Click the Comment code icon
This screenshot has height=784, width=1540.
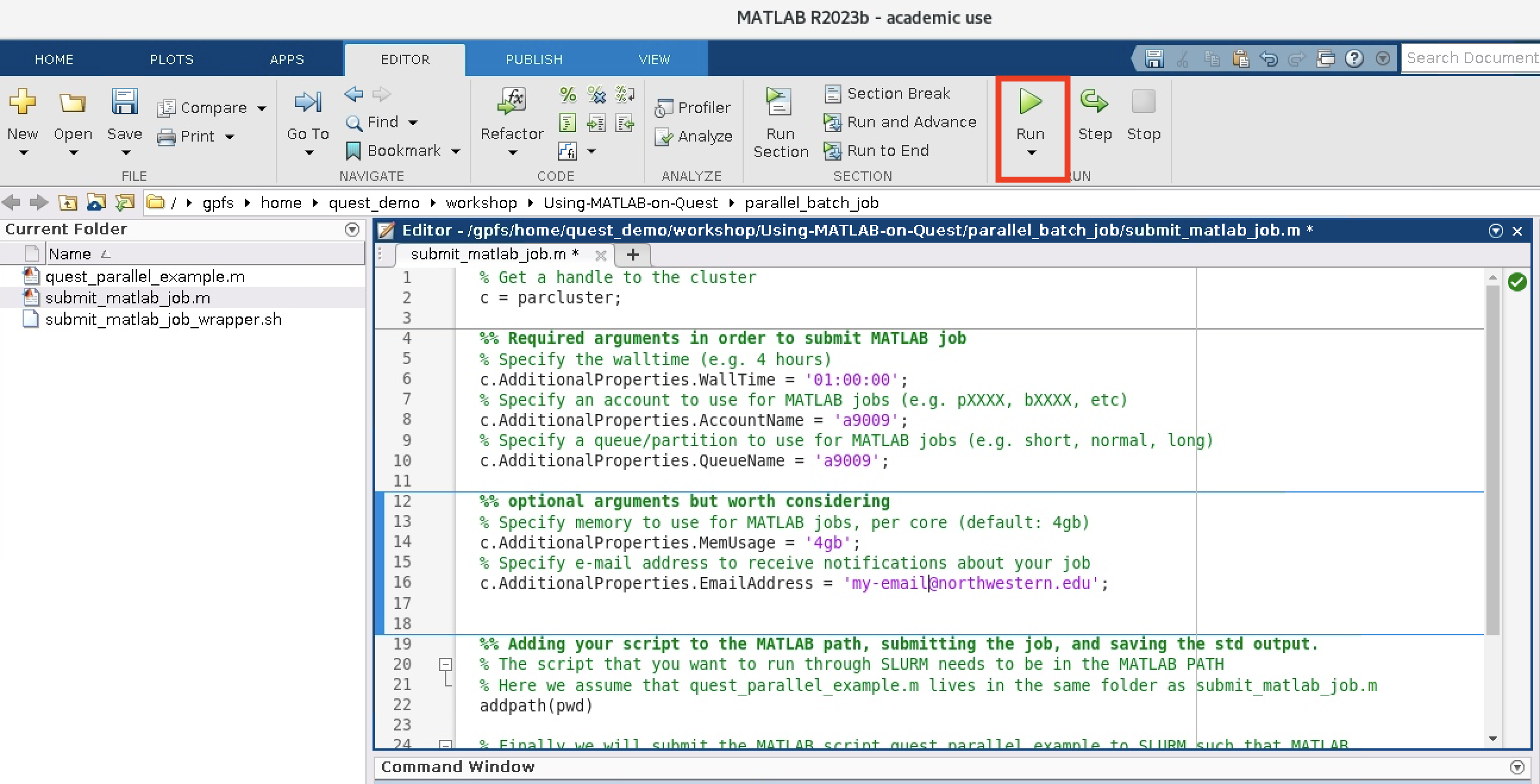point(566,95)
